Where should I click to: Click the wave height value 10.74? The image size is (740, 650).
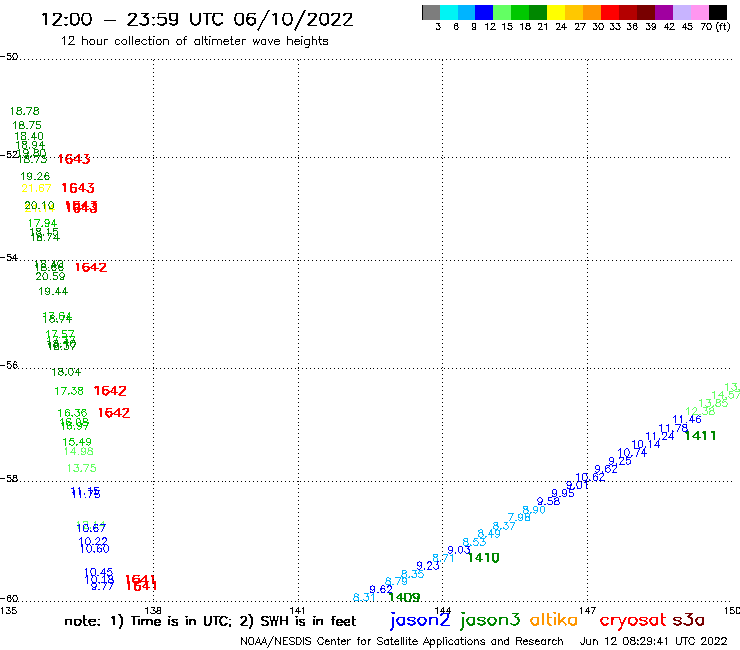632,452
